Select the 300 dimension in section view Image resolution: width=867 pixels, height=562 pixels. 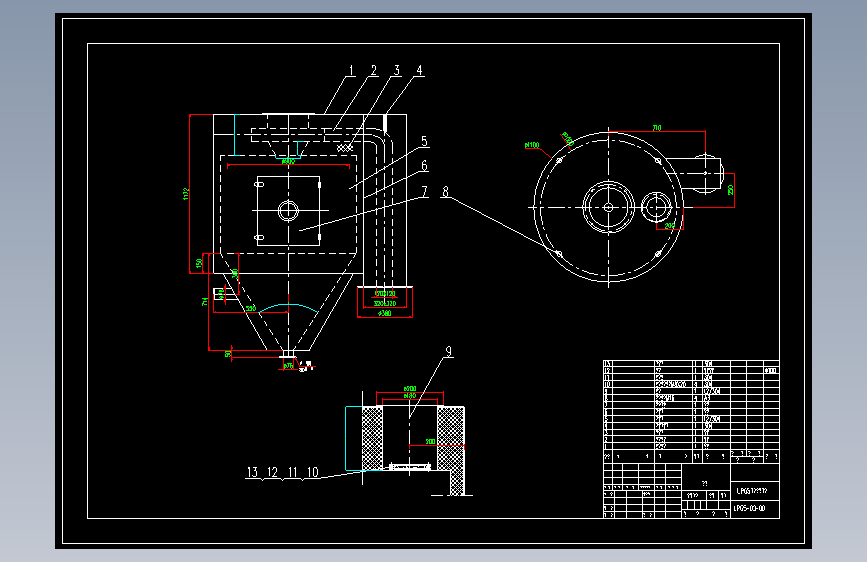[x=430, y=441]
